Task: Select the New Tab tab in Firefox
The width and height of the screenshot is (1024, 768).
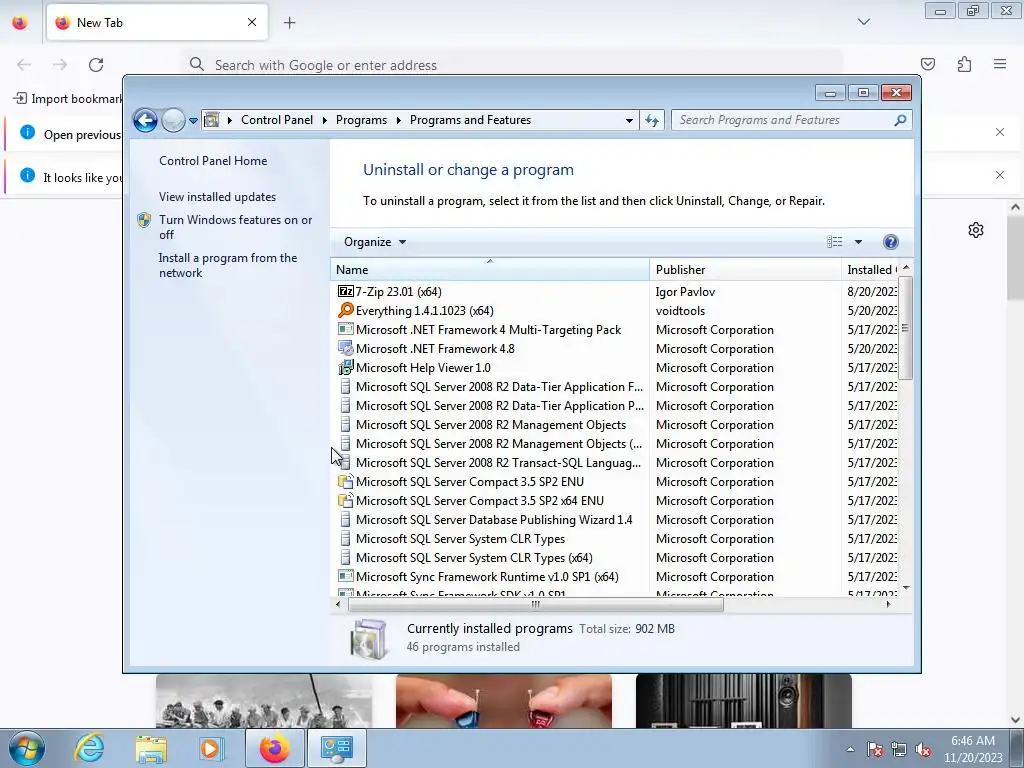Action: coord(157,23)
